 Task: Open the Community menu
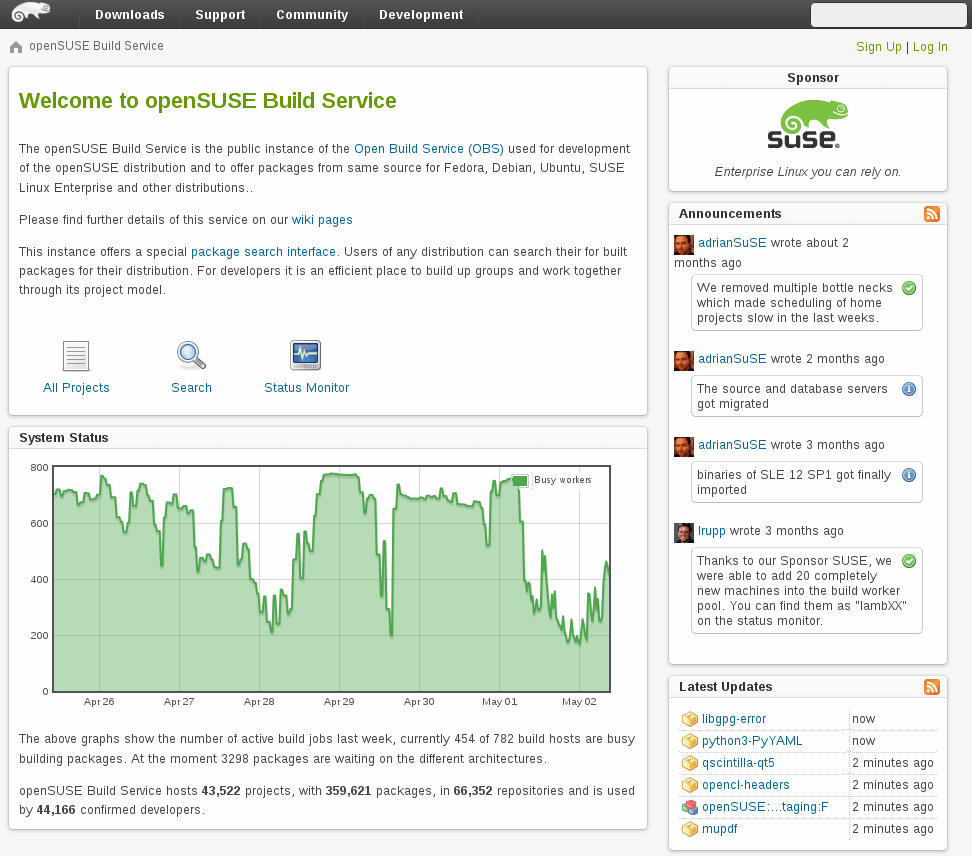[312, 15]
